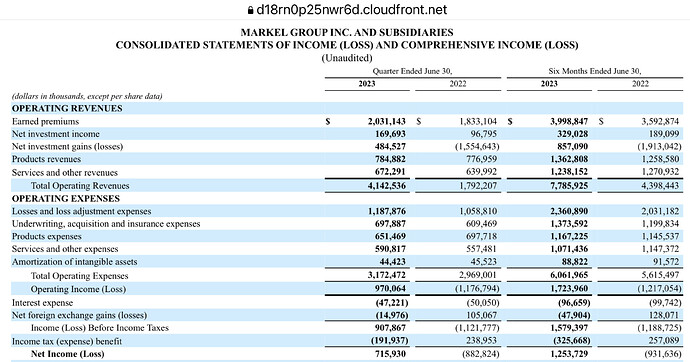This screenshot has width=690, height=362.
Task: Click the value 44,423
Action: pyautogui.click(x=393, y=262)
